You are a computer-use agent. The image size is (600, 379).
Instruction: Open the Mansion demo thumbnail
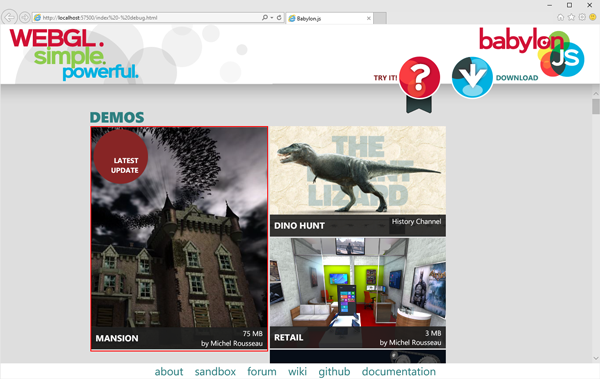(x=179, y=239)
